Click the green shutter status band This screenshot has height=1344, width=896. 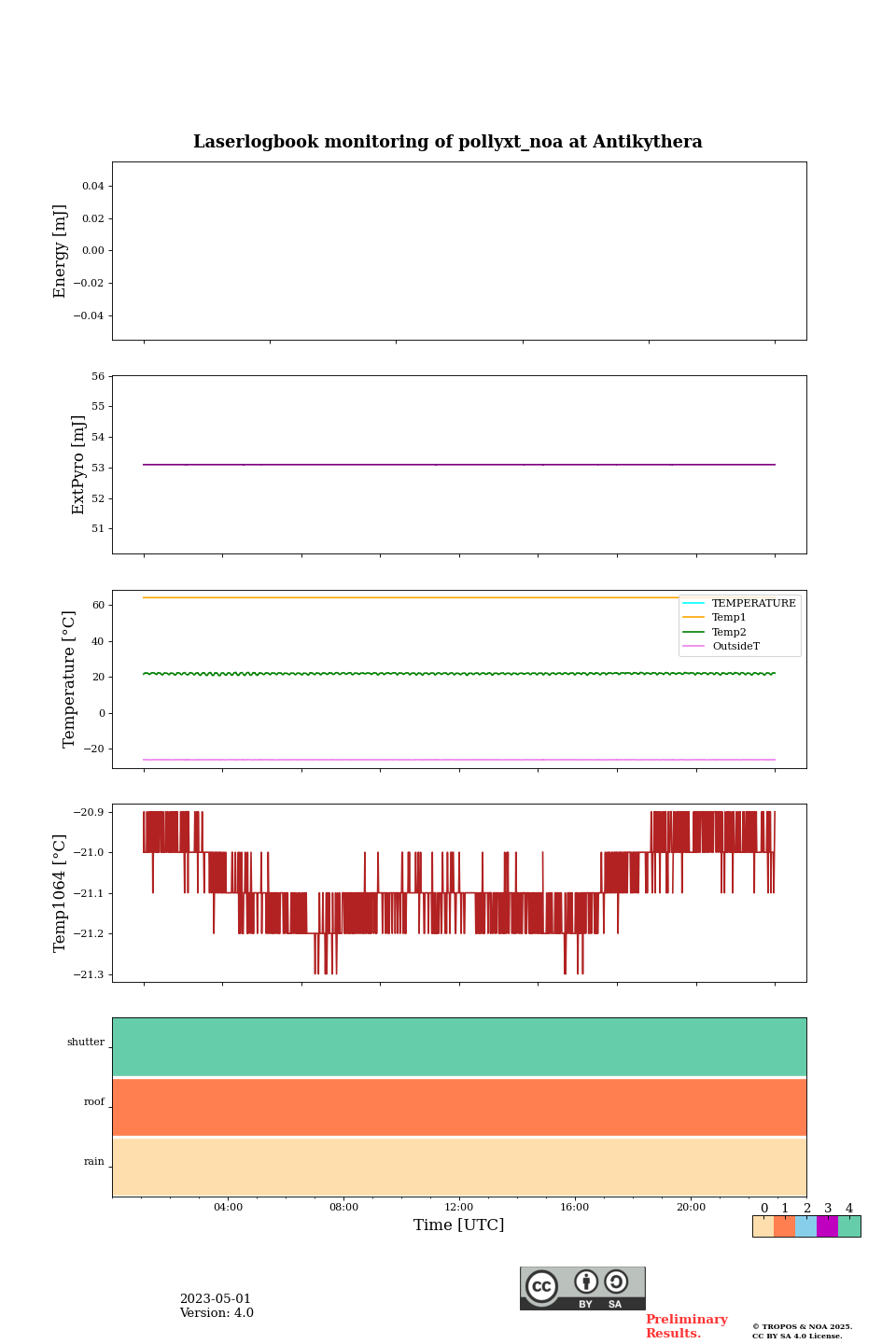[459, 1047]
